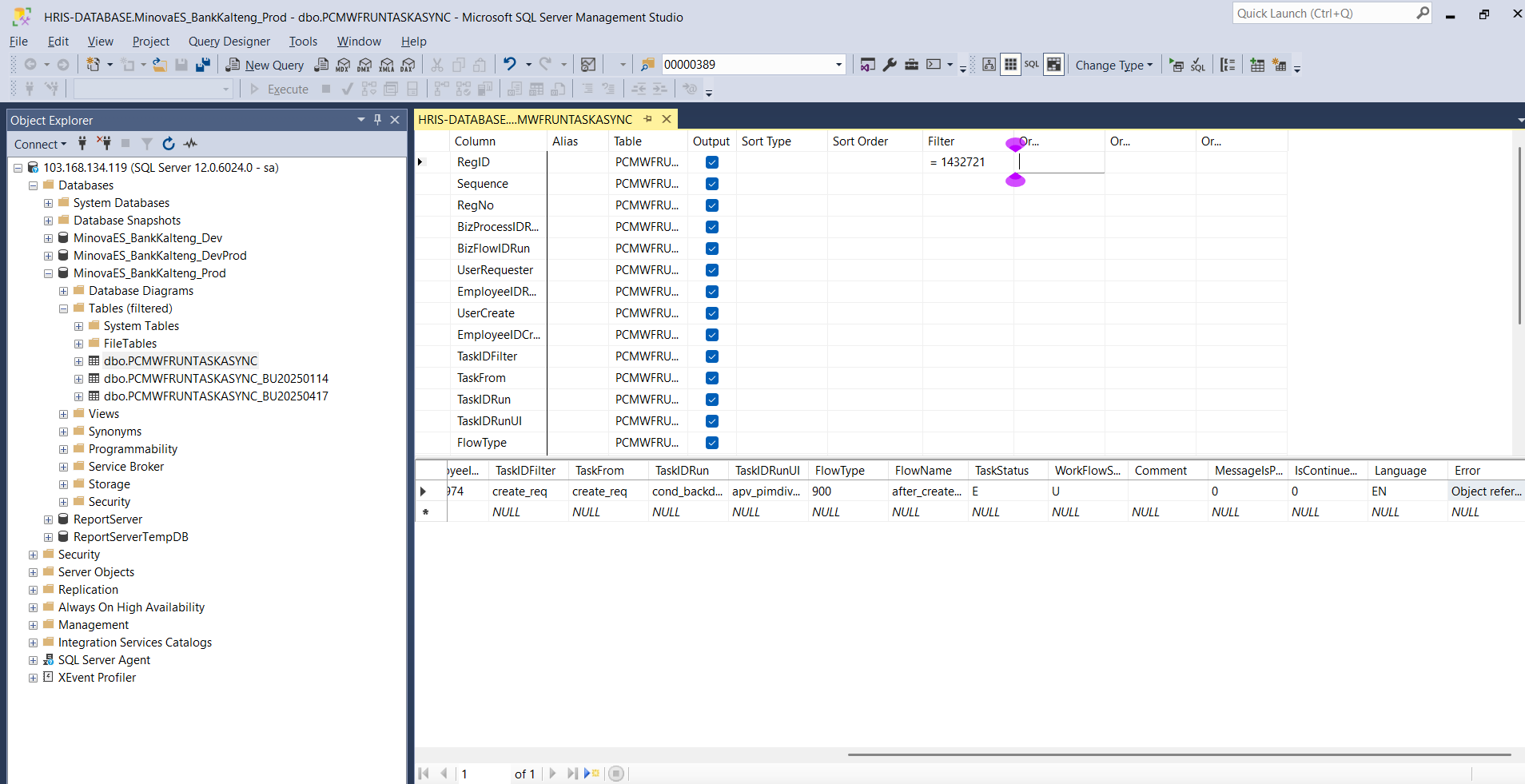Click the Error cell 'Object refer...'

click(1487, 491)
